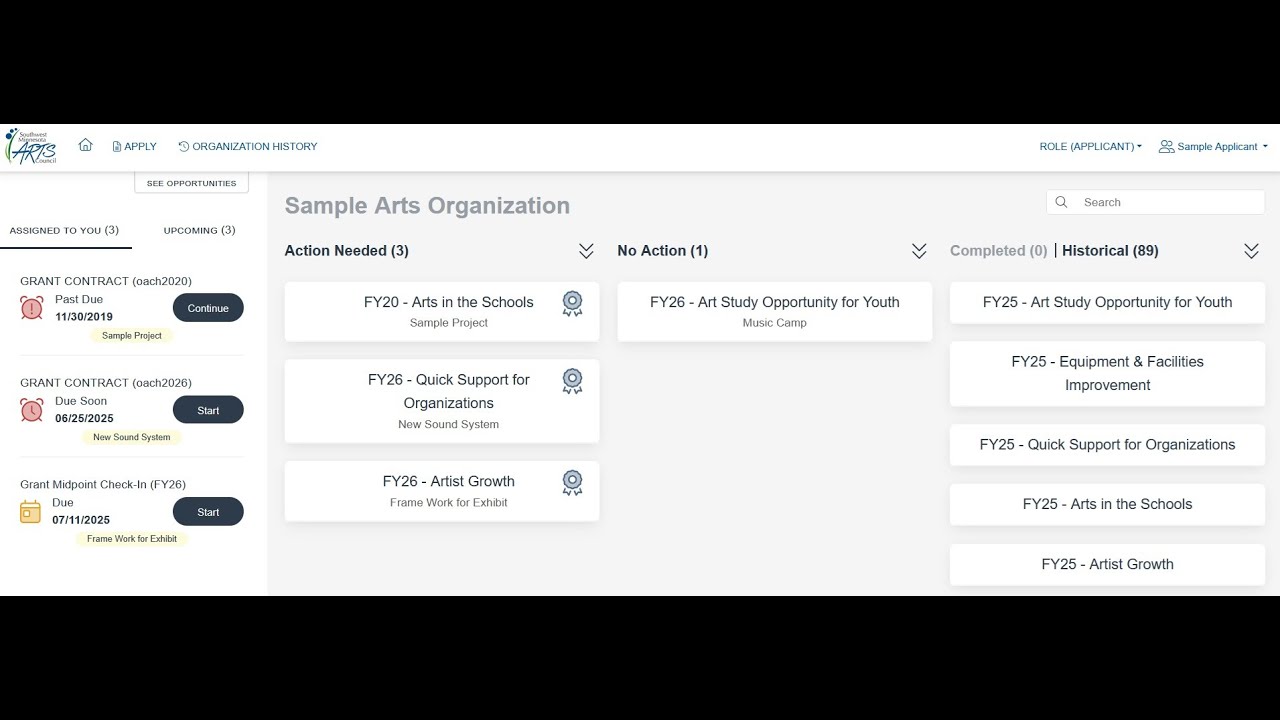The width and height of the screenshot is (1280, 720).
Task: Start the oach2026 grant contract
Action: (208, 410)
